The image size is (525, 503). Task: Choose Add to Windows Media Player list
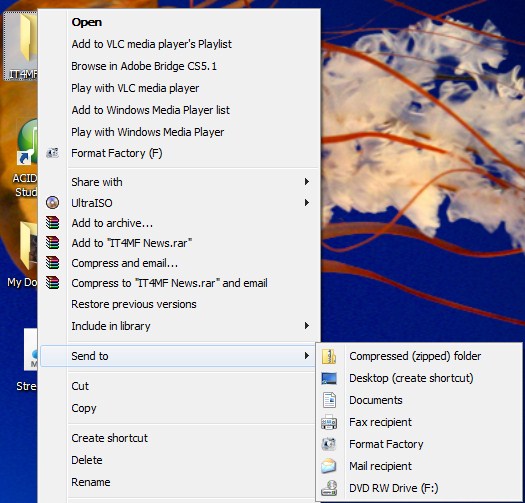pos(179,110)
